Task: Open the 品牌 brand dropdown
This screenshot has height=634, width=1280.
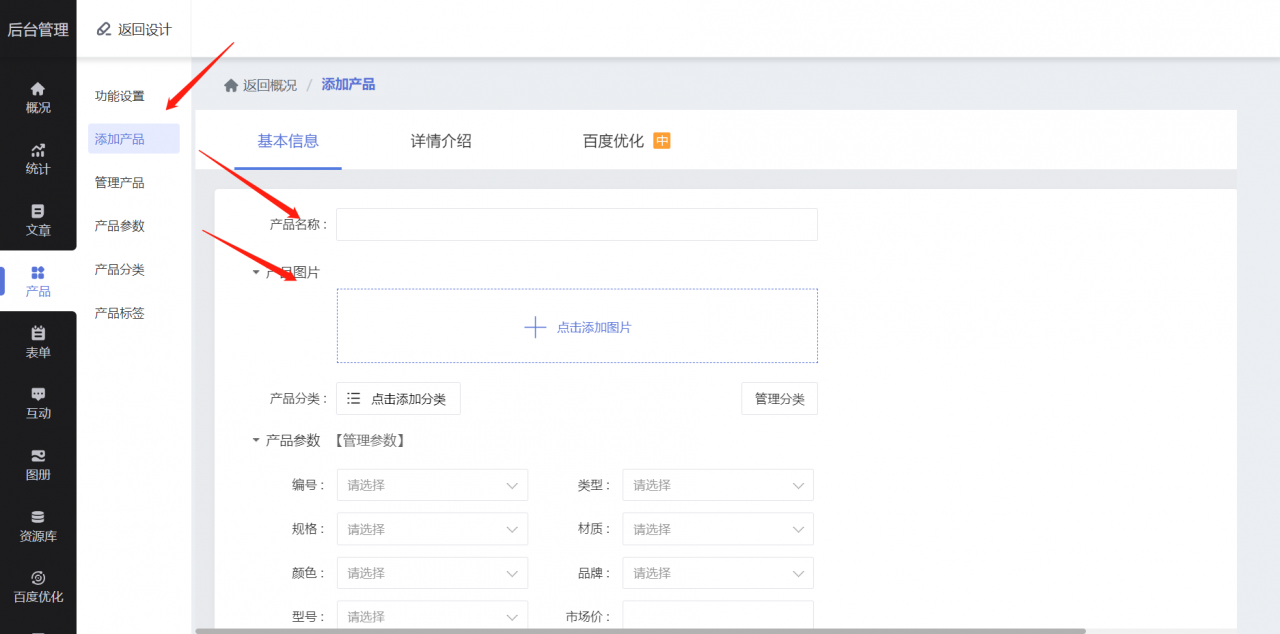Action: [717, 573]
